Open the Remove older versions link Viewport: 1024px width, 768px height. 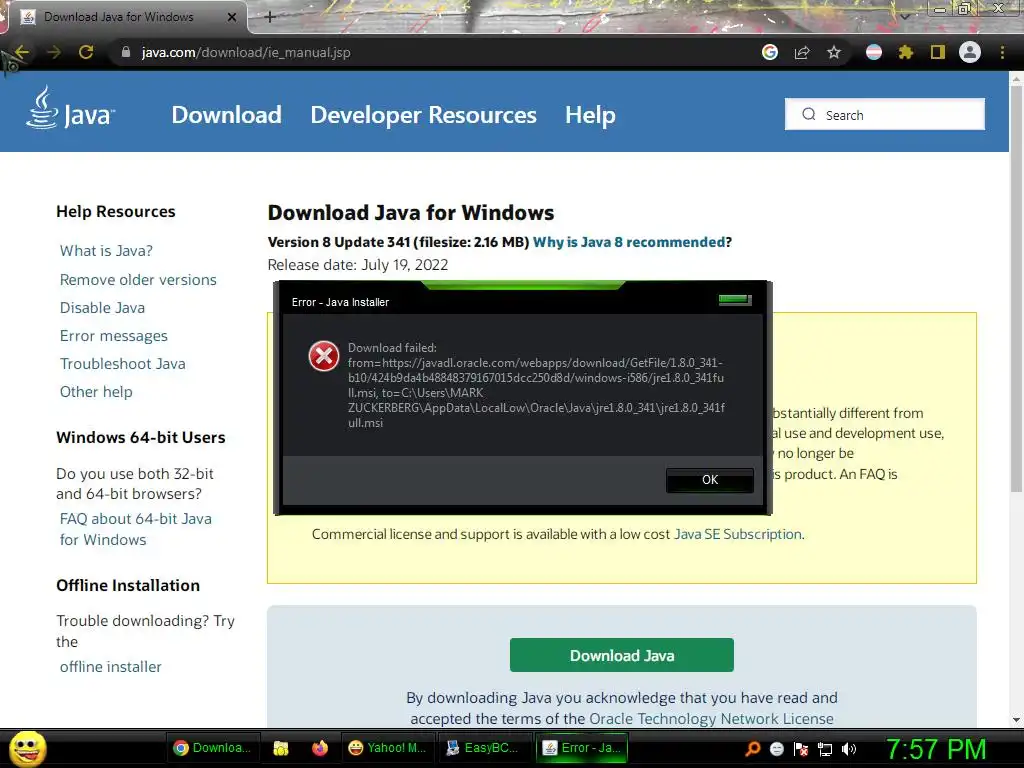pos(138,280)
